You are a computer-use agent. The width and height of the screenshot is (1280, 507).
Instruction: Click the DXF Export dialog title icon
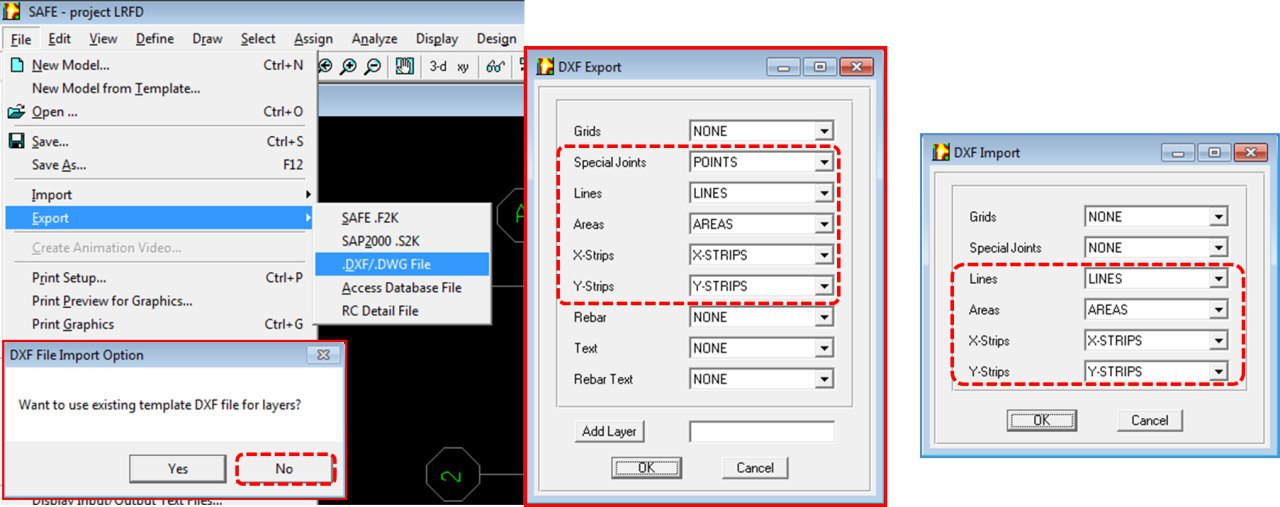tap(546, 67)
